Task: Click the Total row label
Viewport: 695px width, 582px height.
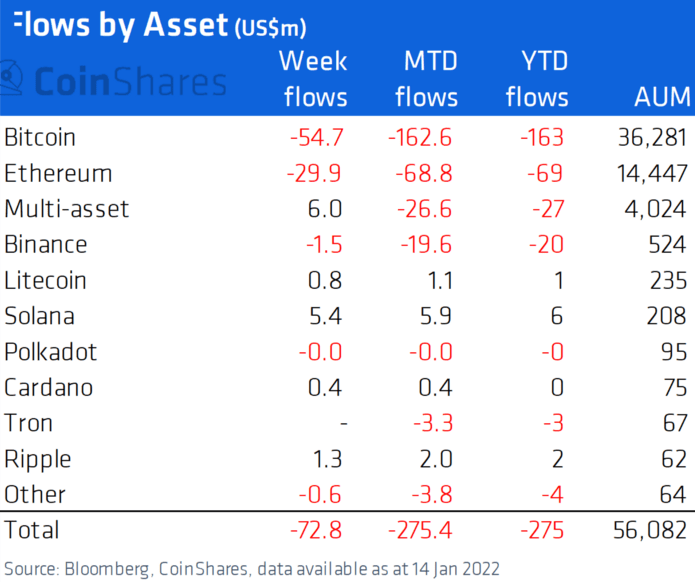Action: [x=32, y=529]
